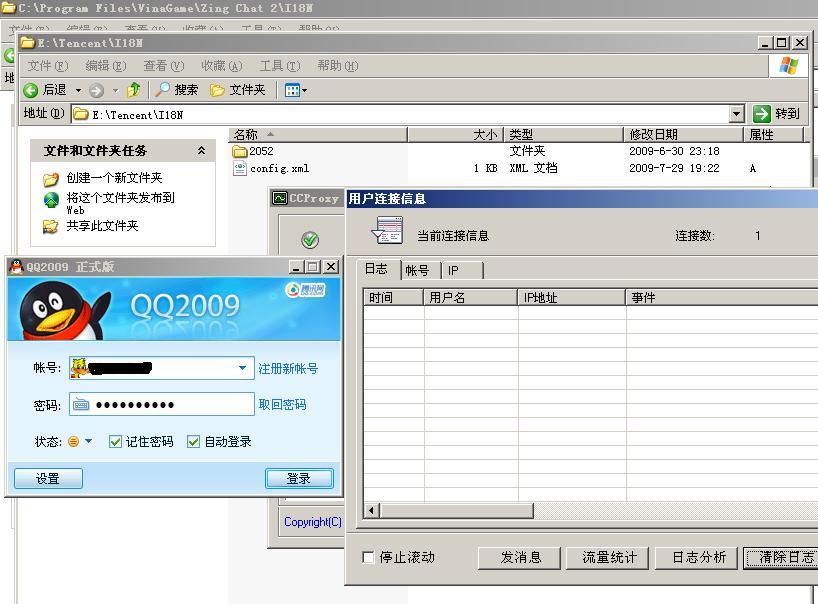Screen dimensions: 818x604
Task: Click the Tencent logo in QQ banner
Action: tap(306, 289)
